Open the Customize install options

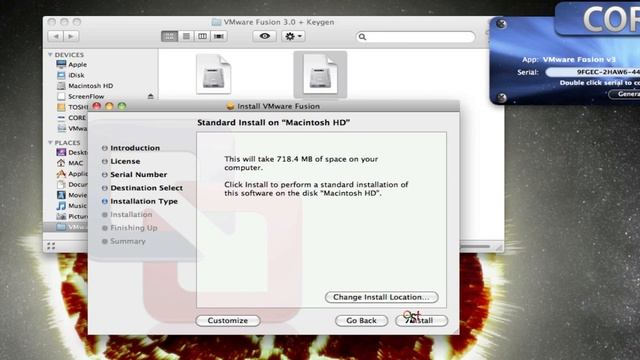pos(228,321)
